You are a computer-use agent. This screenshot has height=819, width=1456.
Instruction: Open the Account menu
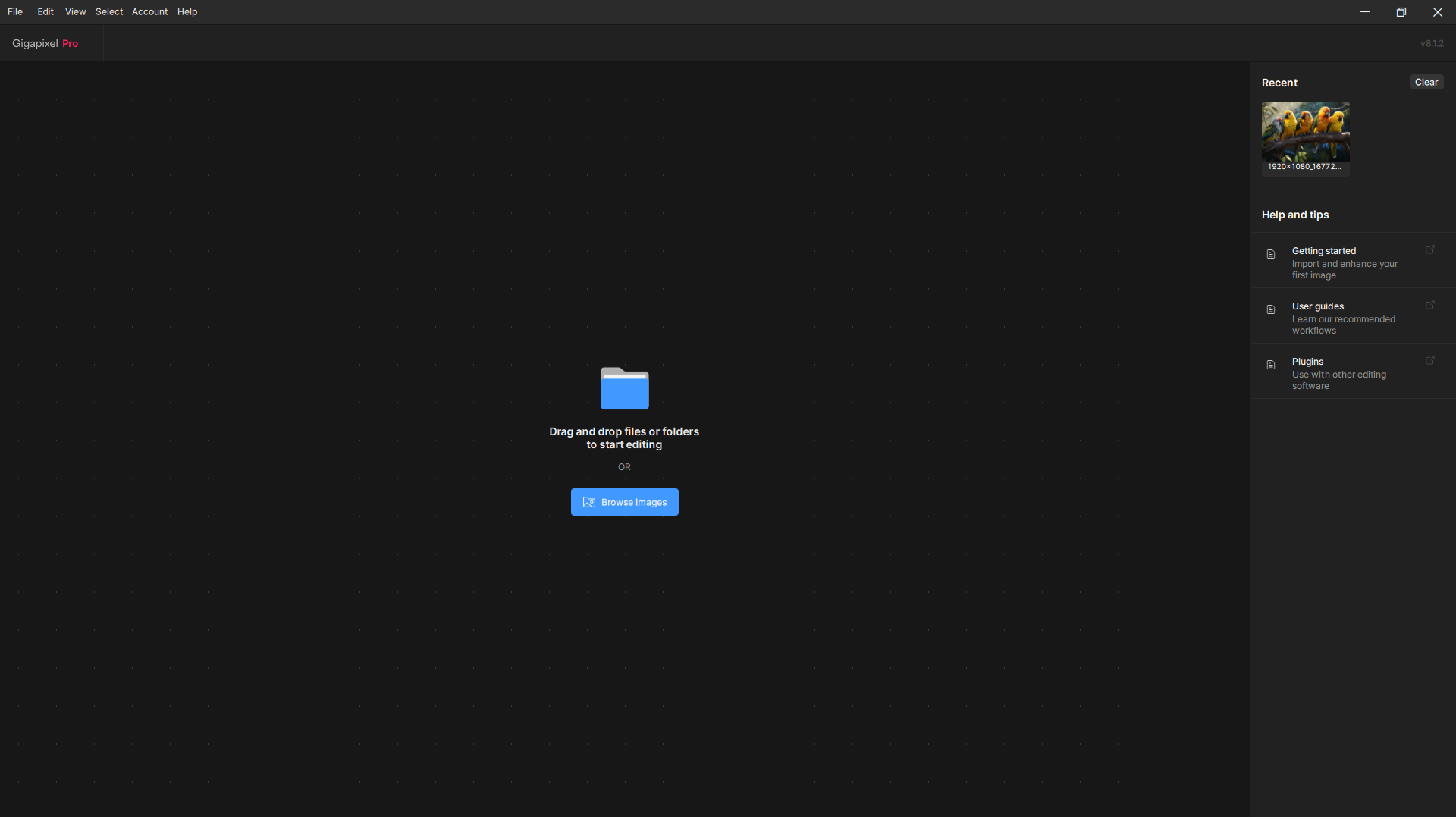coord(149,11)
